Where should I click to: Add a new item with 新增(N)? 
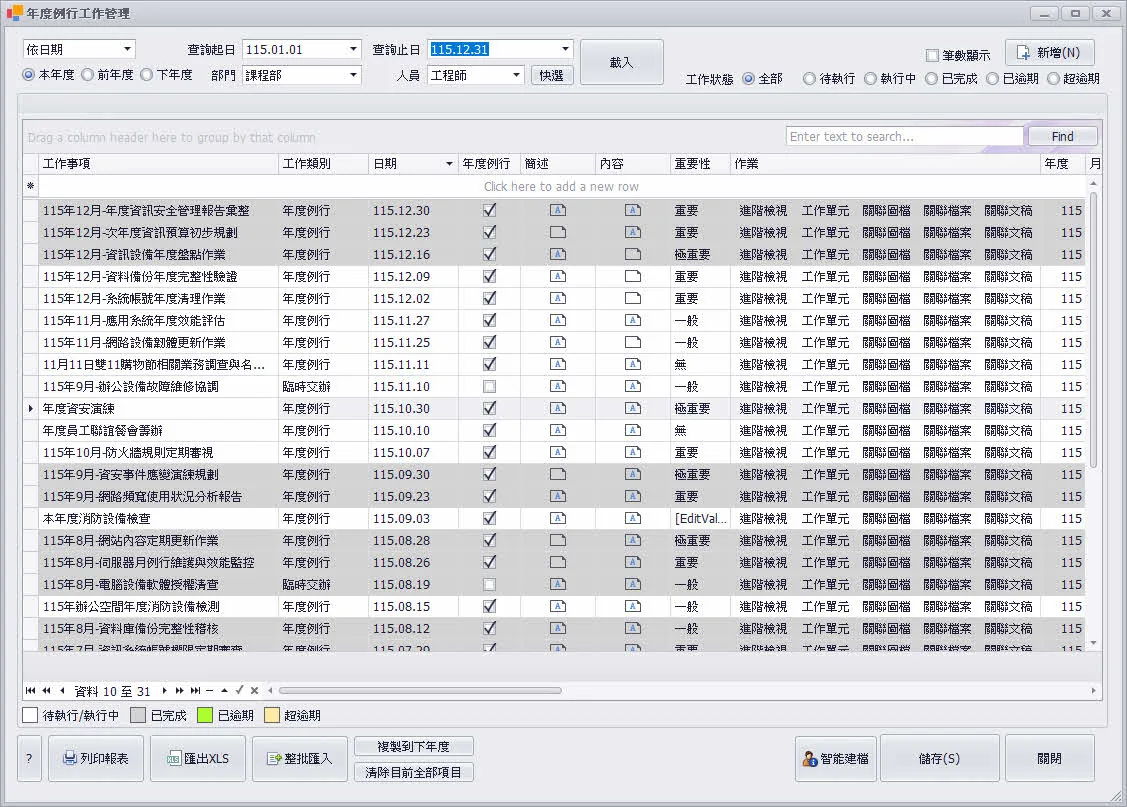1049,52
